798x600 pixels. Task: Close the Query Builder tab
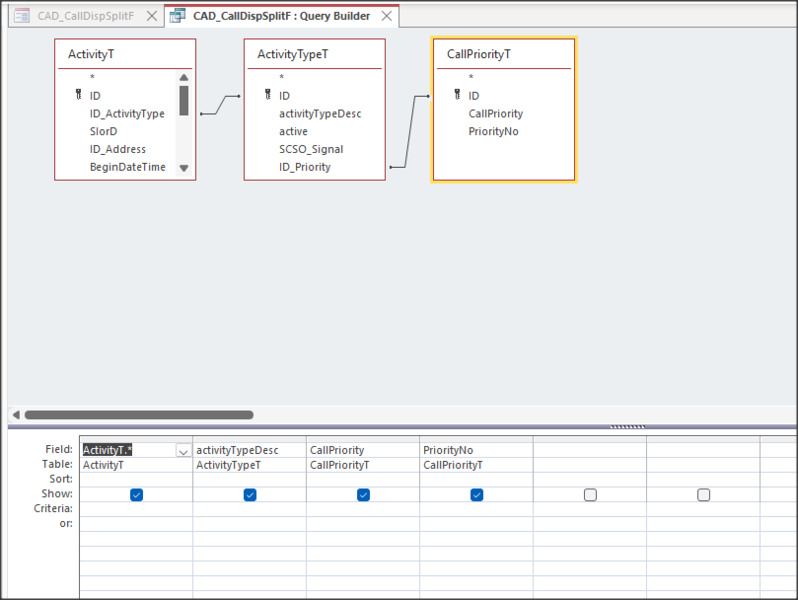pos(385,16)
